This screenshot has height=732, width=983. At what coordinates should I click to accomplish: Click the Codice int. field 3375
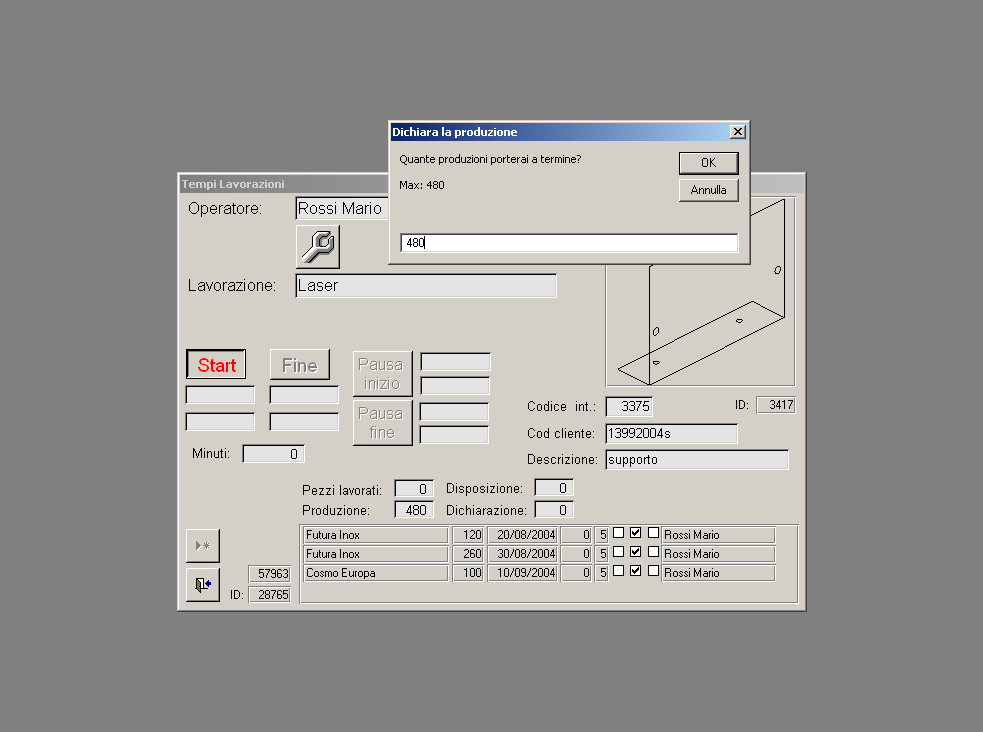629,406
